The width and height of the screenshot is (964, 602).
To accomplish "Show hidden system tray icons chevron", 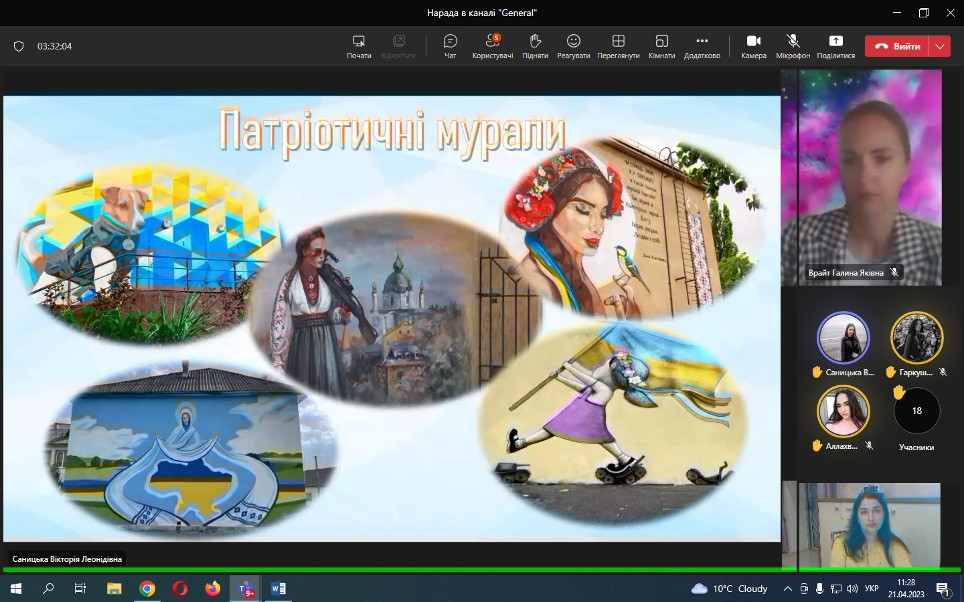I will 787,589.
